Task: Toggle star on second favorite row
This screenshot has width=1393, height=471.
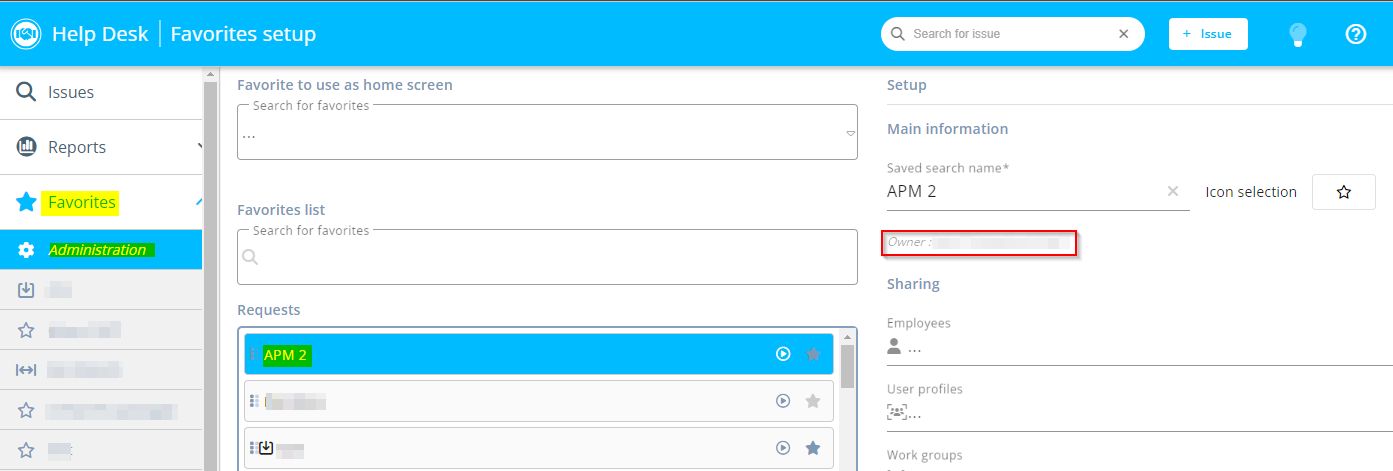Action: (x=813, y=401)
